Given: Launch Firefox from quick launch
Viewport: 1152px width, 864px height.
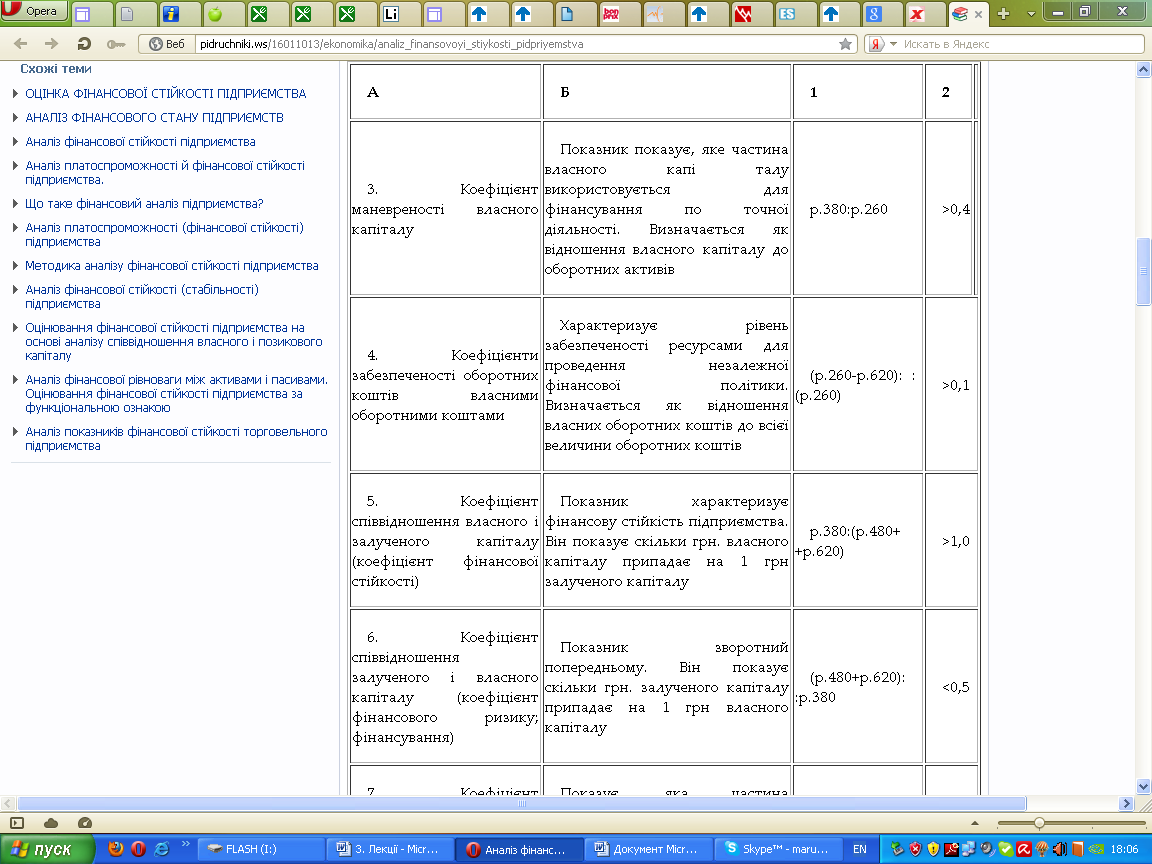Looking at the screenshot, I should [115, 849].
